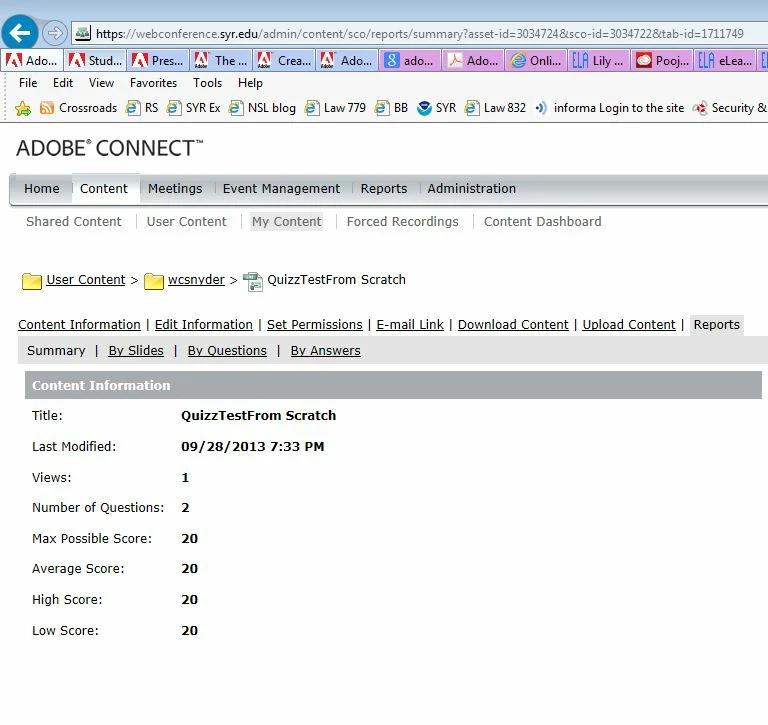768x725 pixels.
Task: Open the Shared Content subsection
Action: [x=73, y=221]
